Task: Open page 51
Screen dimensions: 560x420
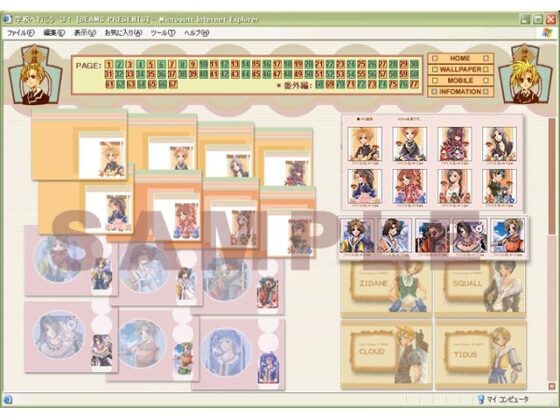Action: coord(319,75)
